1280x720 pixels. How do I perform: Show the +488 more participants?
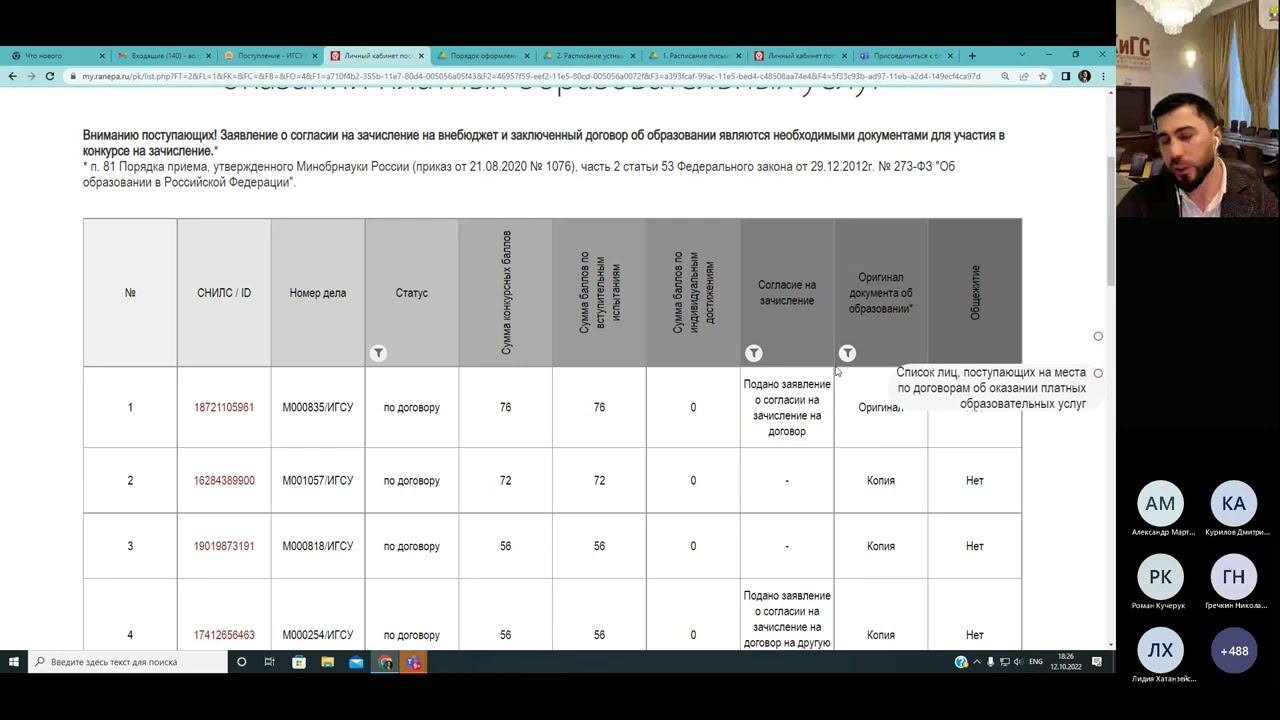pos(1234,651)
